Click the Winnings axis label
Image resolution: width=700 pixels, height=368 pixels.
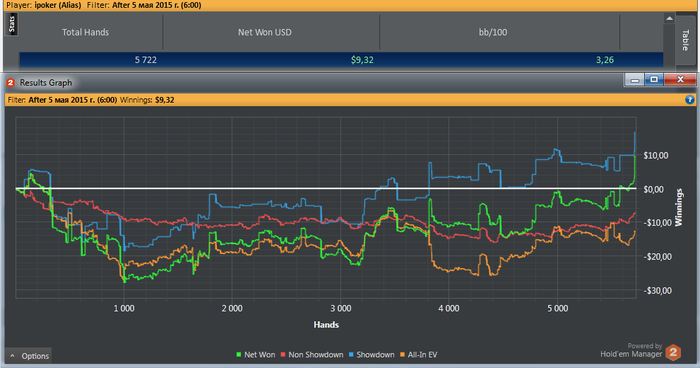coord(679,207)
